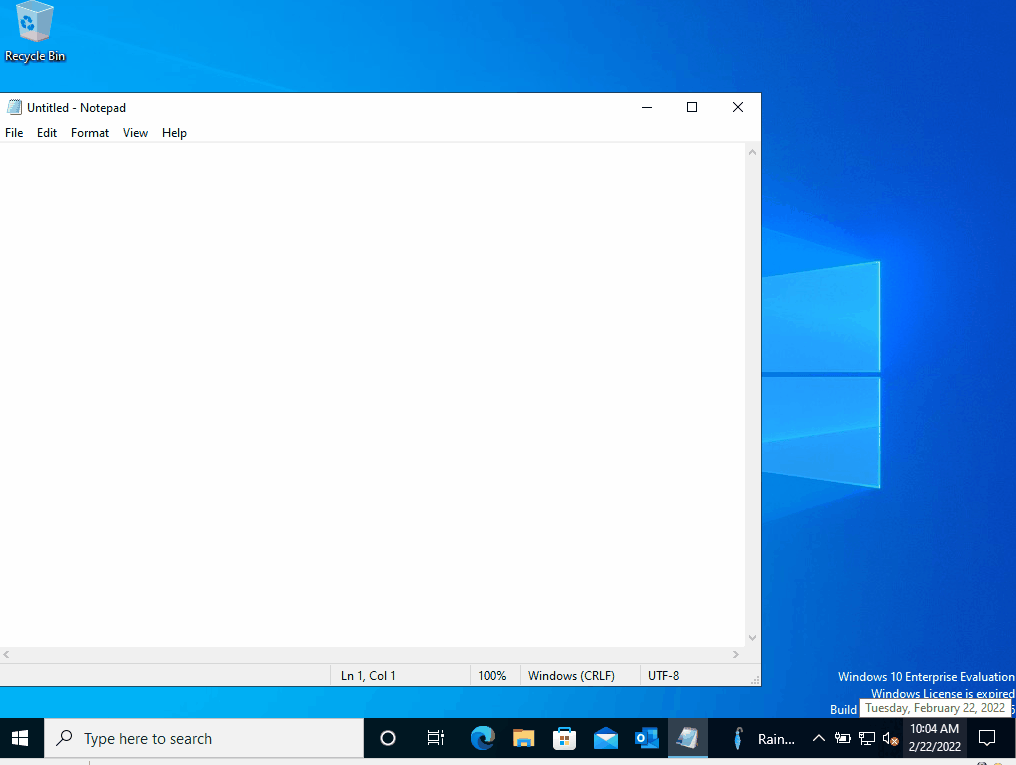Open File Explorer from the taskbar
This screenshot has height=765, width=1016.
pos(524,738)
